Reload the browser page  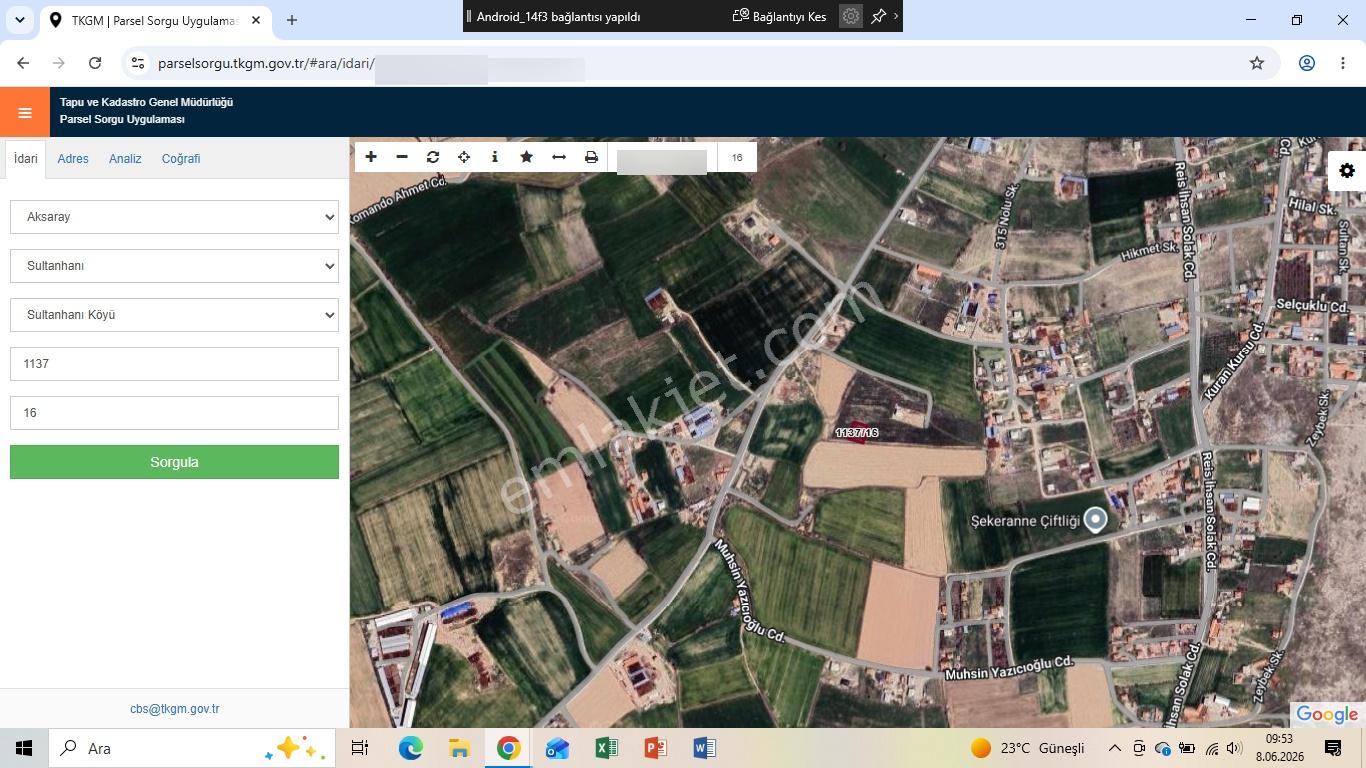[x=95, y=63]
